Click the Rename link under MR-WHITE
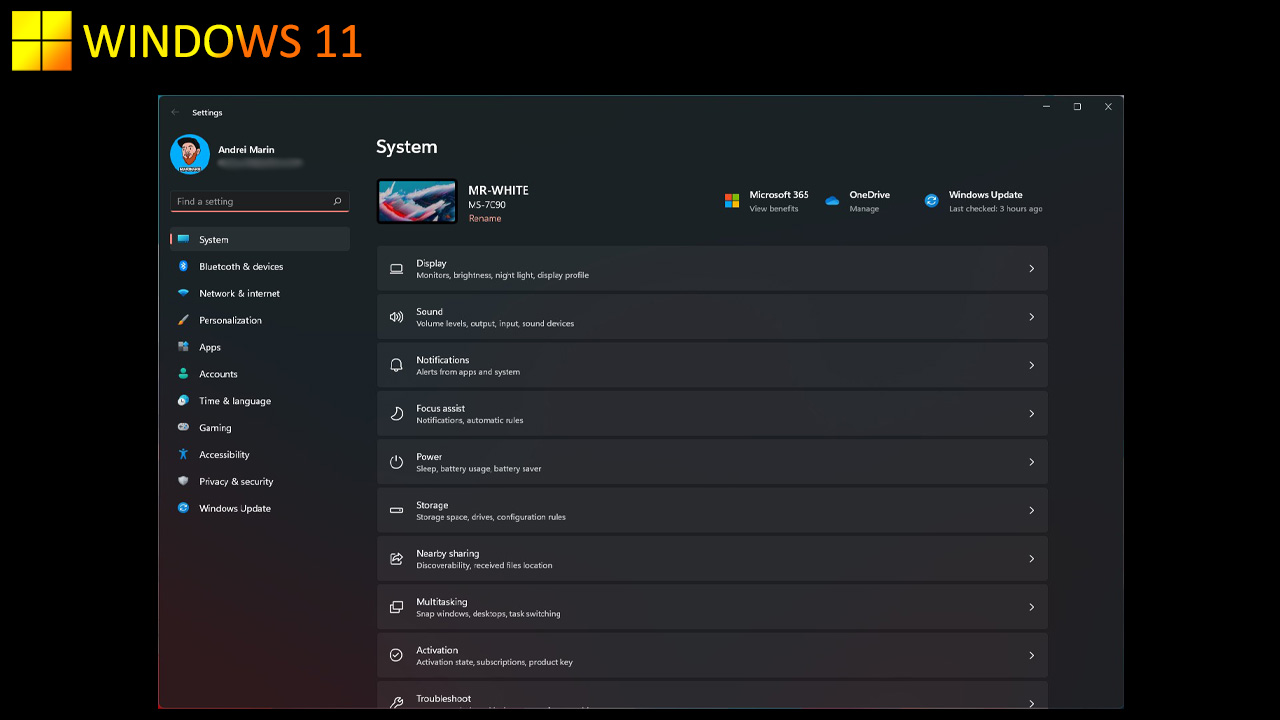This screenshot has width=1280, height=720. (485, 218)
